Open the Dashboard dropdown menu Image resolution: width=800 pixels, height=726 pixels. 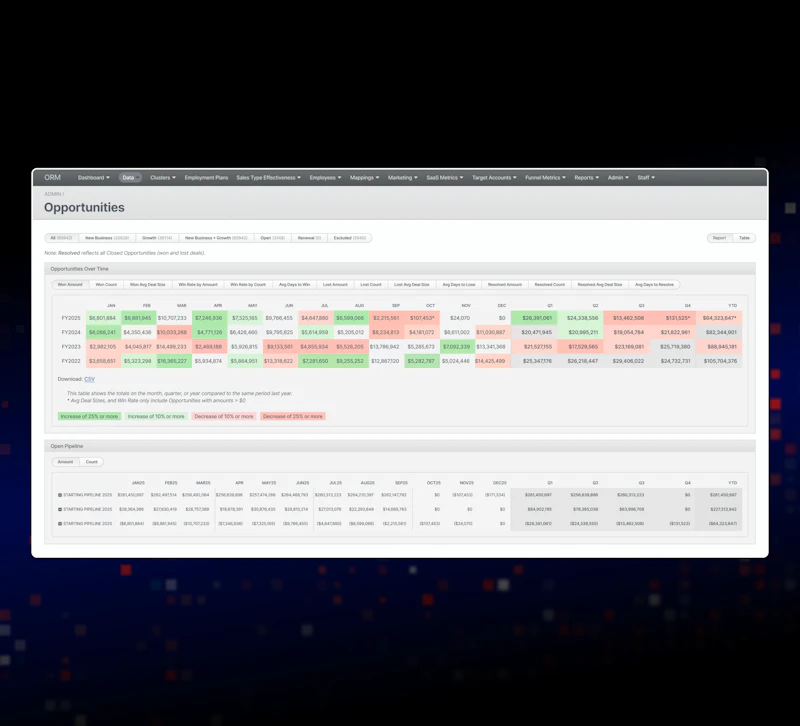click(x=93, y=178)
